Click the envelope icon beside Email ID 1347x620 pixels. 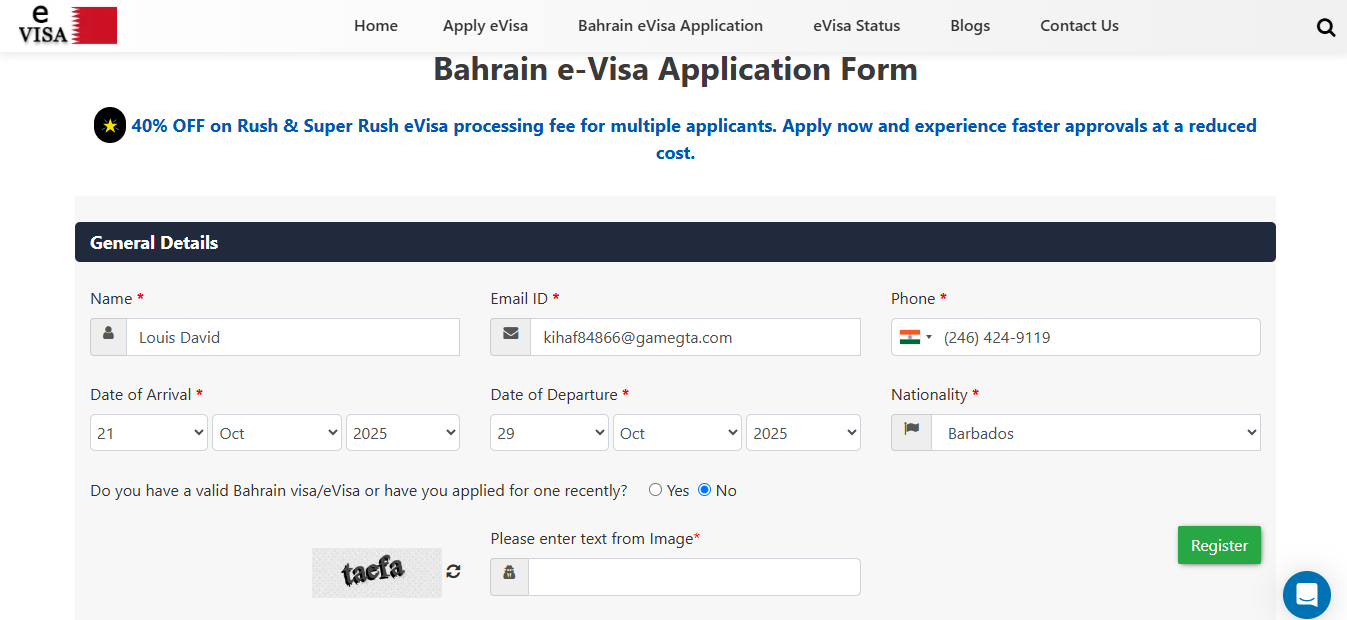tap(510, 337)
